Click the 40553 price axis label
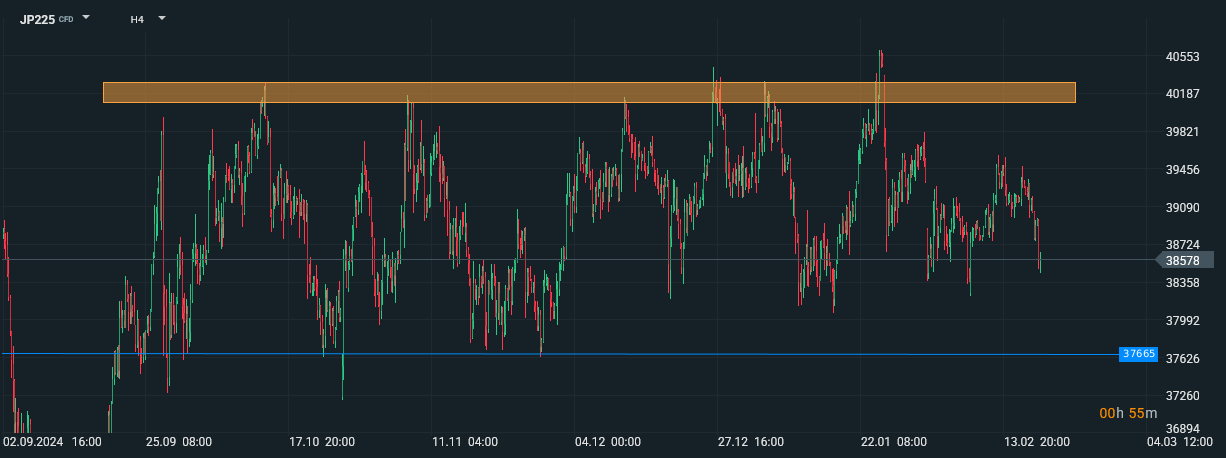Viewport: 1226px width, 458px height. (x=1183, y=57)
